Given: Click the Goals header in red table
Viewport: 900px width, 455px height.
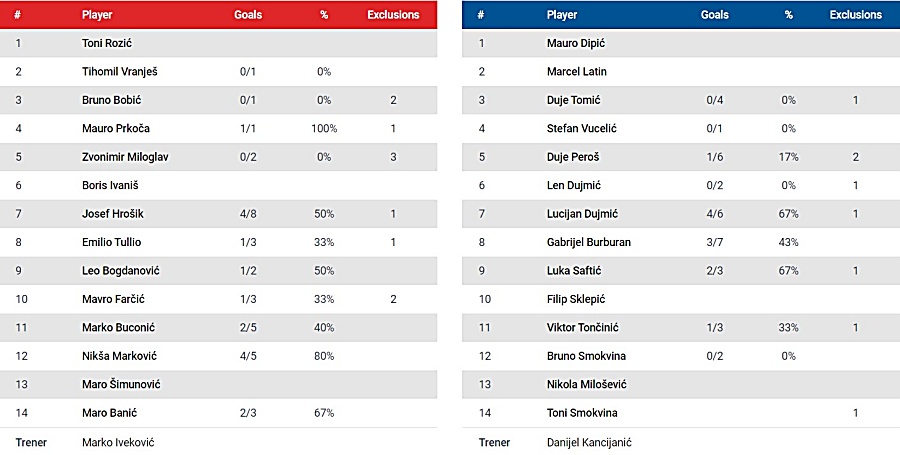Looking at the screenshot, I should tap(248, 16).
